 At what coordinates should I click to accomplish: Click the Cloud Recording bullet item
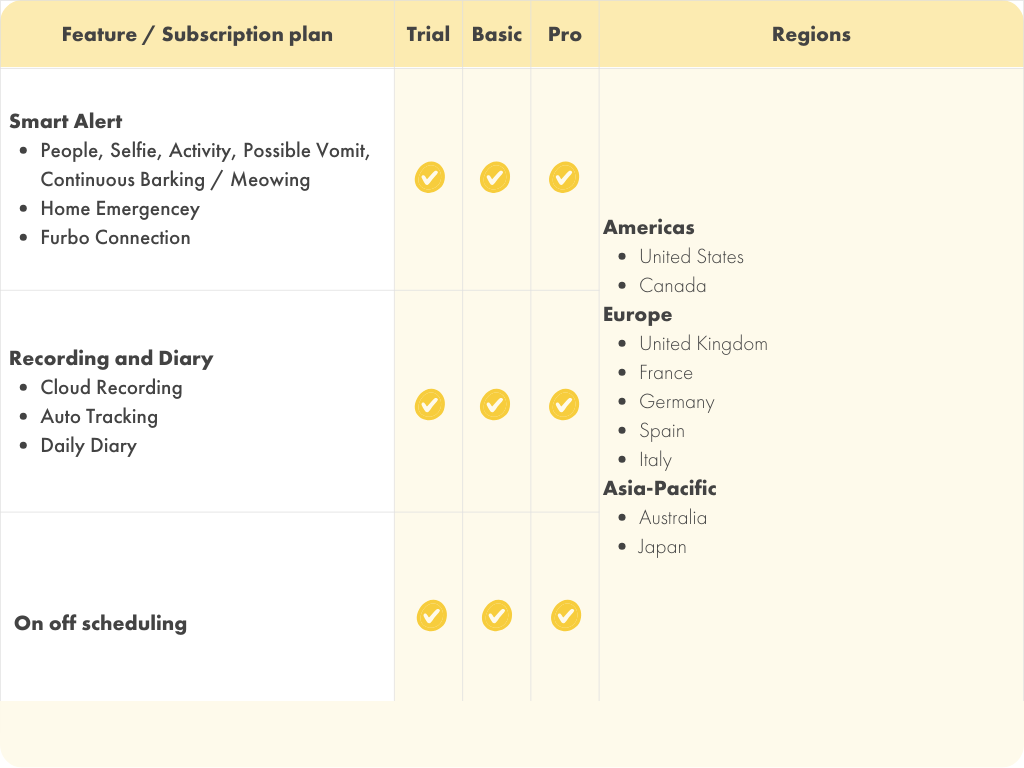(x=111, y=388)
